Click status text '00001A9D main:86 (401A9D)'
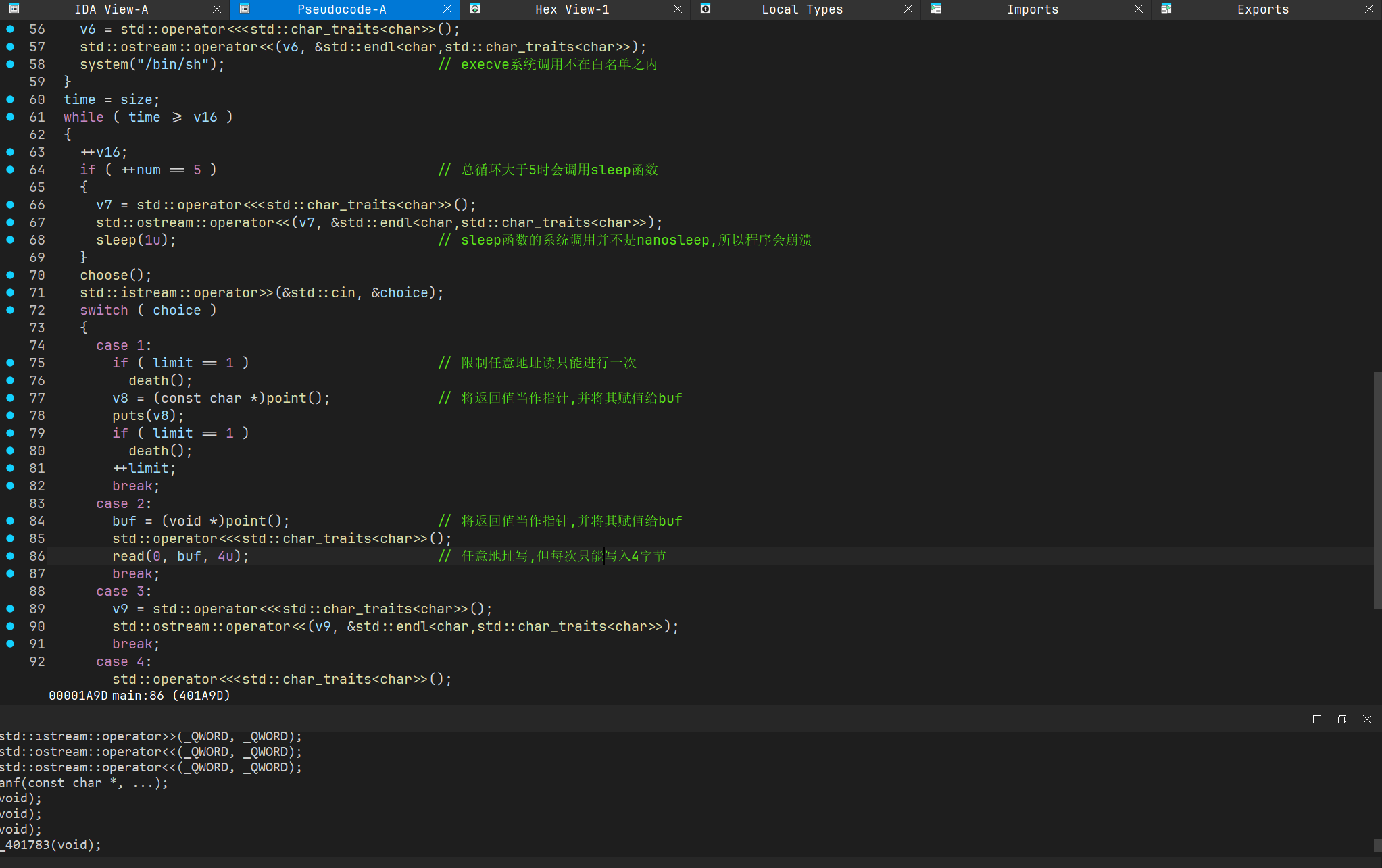1382x868 pixels. (x=139, y=695)
